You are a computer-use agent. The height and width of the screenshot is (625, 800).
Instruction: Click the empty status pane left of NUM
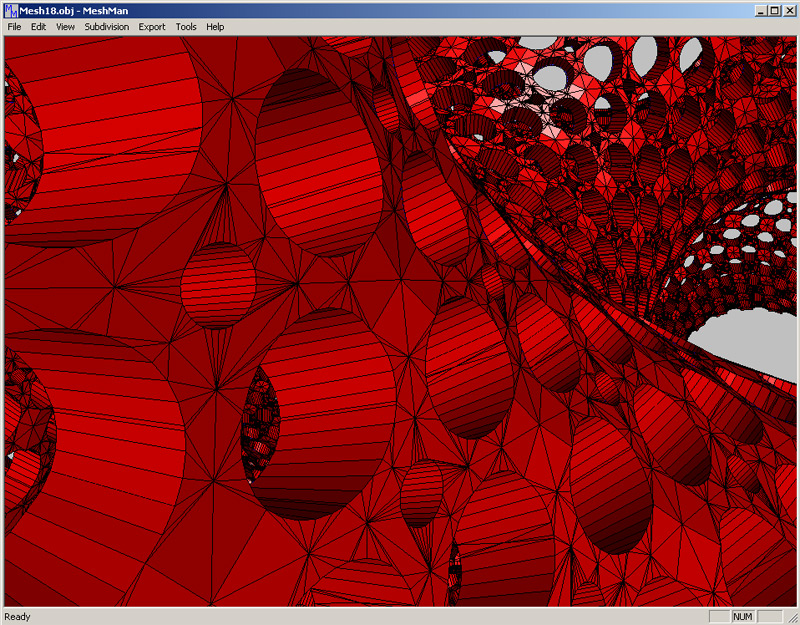tap(719, 617)
